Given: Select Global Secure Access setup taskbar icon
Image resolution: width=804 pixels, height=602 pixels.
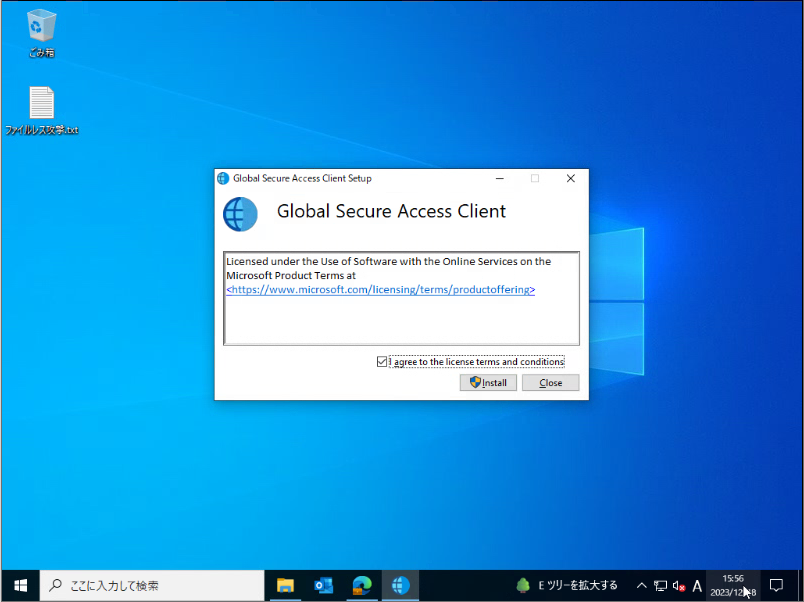Looking at the screenshot, I should (400, 586).
